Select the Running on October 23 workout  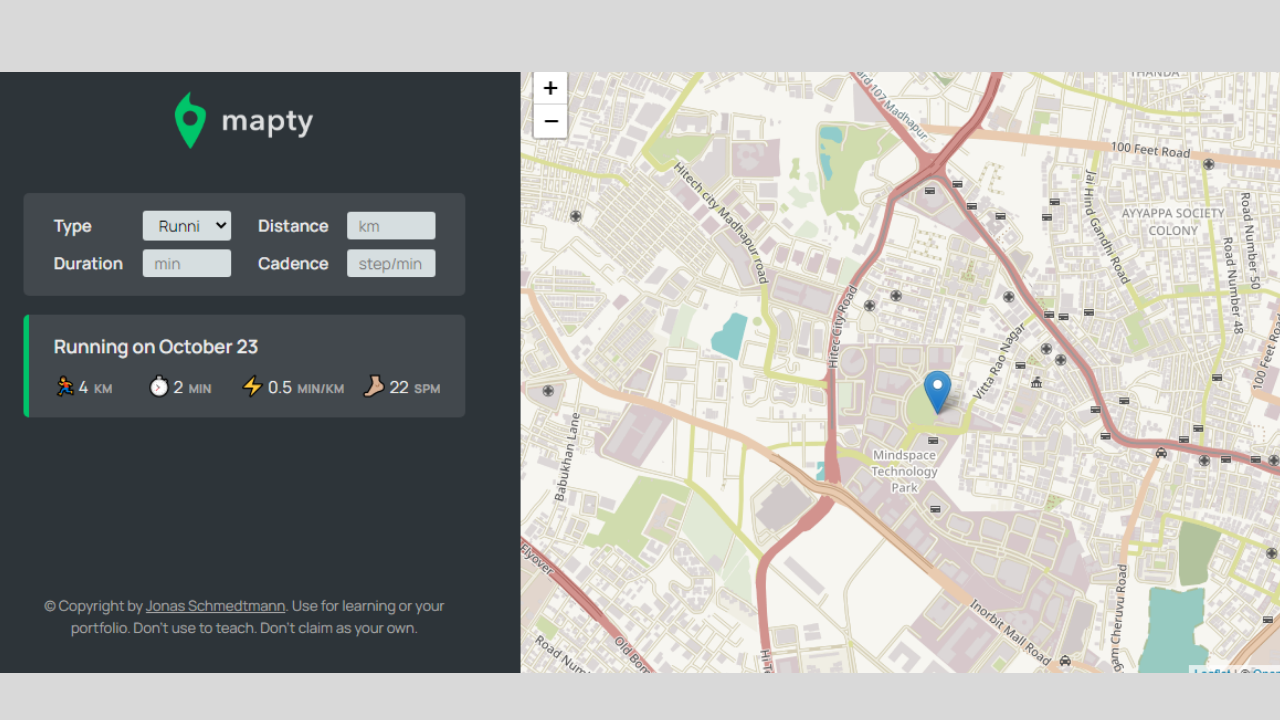tap(244, 365)
